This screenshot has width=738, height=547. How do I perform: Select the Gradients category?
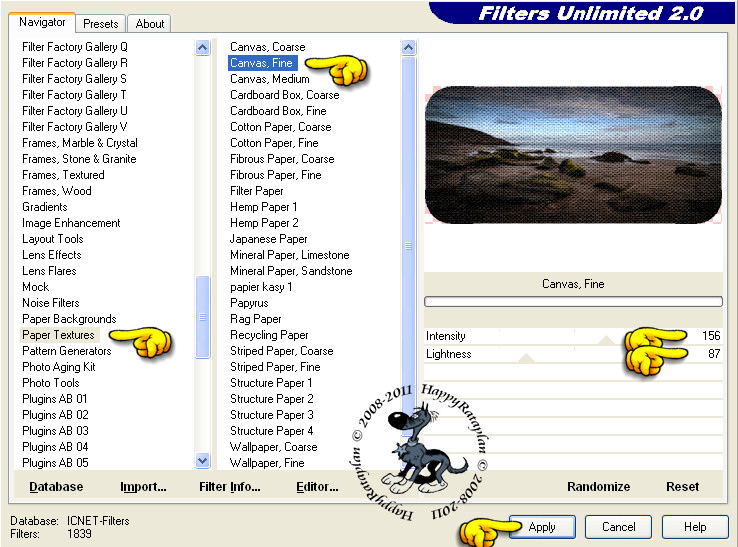[x=45, y=207]
